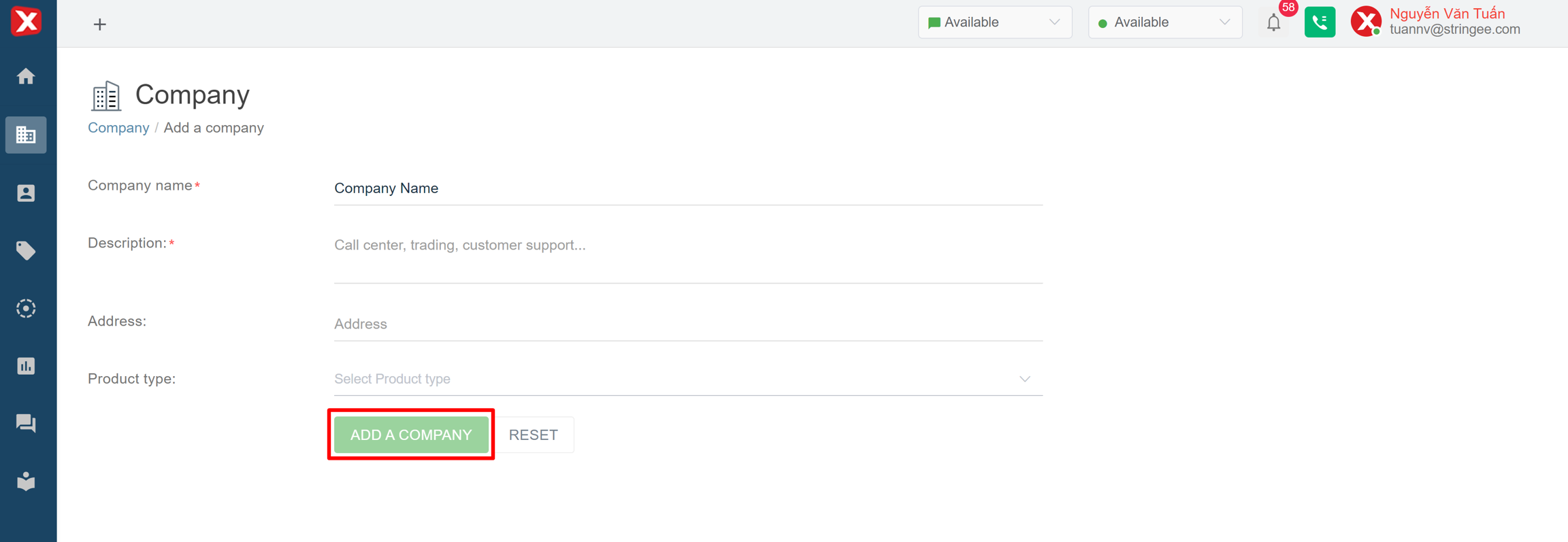Click the plus icon in top bar
Viewport: 1568px width, 542px height.
pyautogui.click(x=100, y=24)
